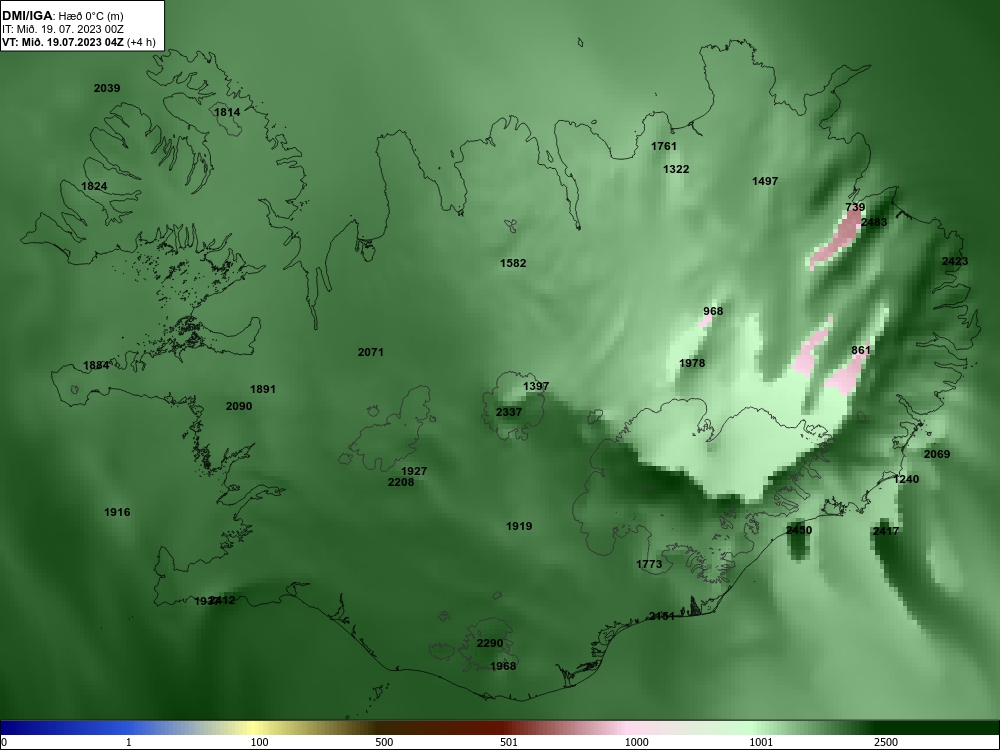Click the color scale label 500
1000x750 pixels.
point(384,742)
